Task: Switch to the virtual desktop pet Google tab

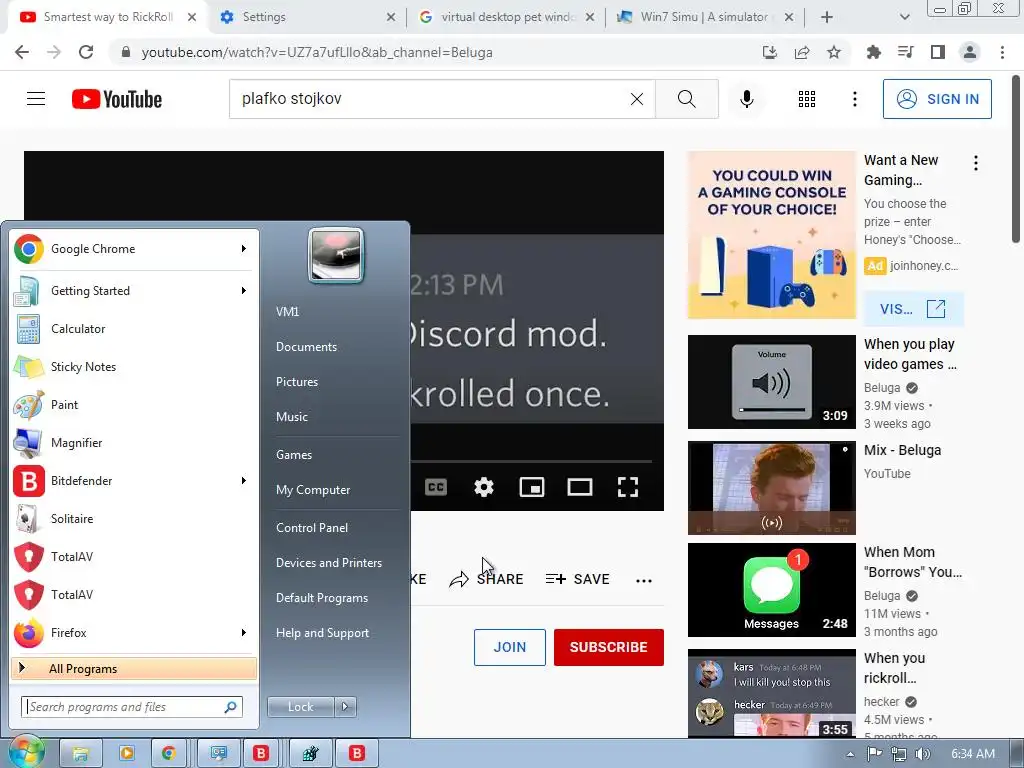Action: 506,17
